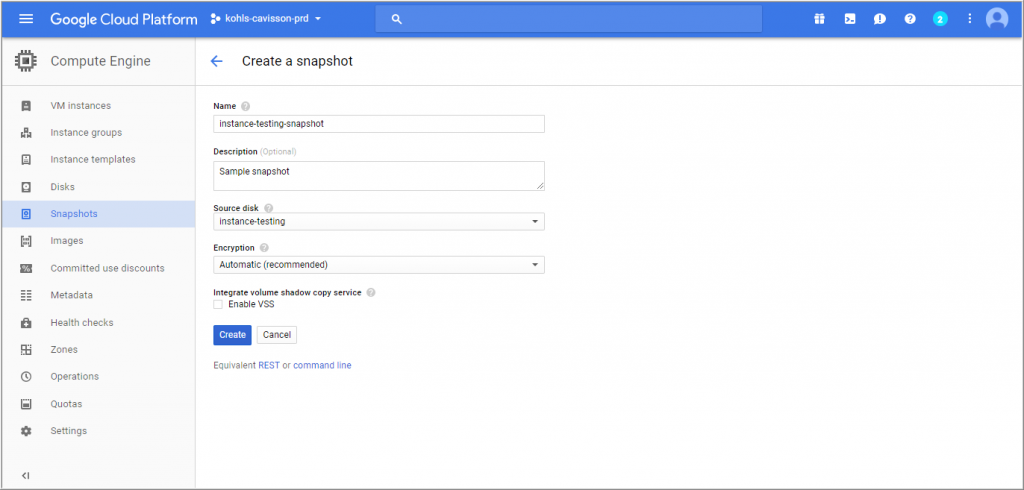Open the kohls-cavisson-prd project selector
Image resolution: width=1024 pixels, height=490 pixels.
click(266, 19)
